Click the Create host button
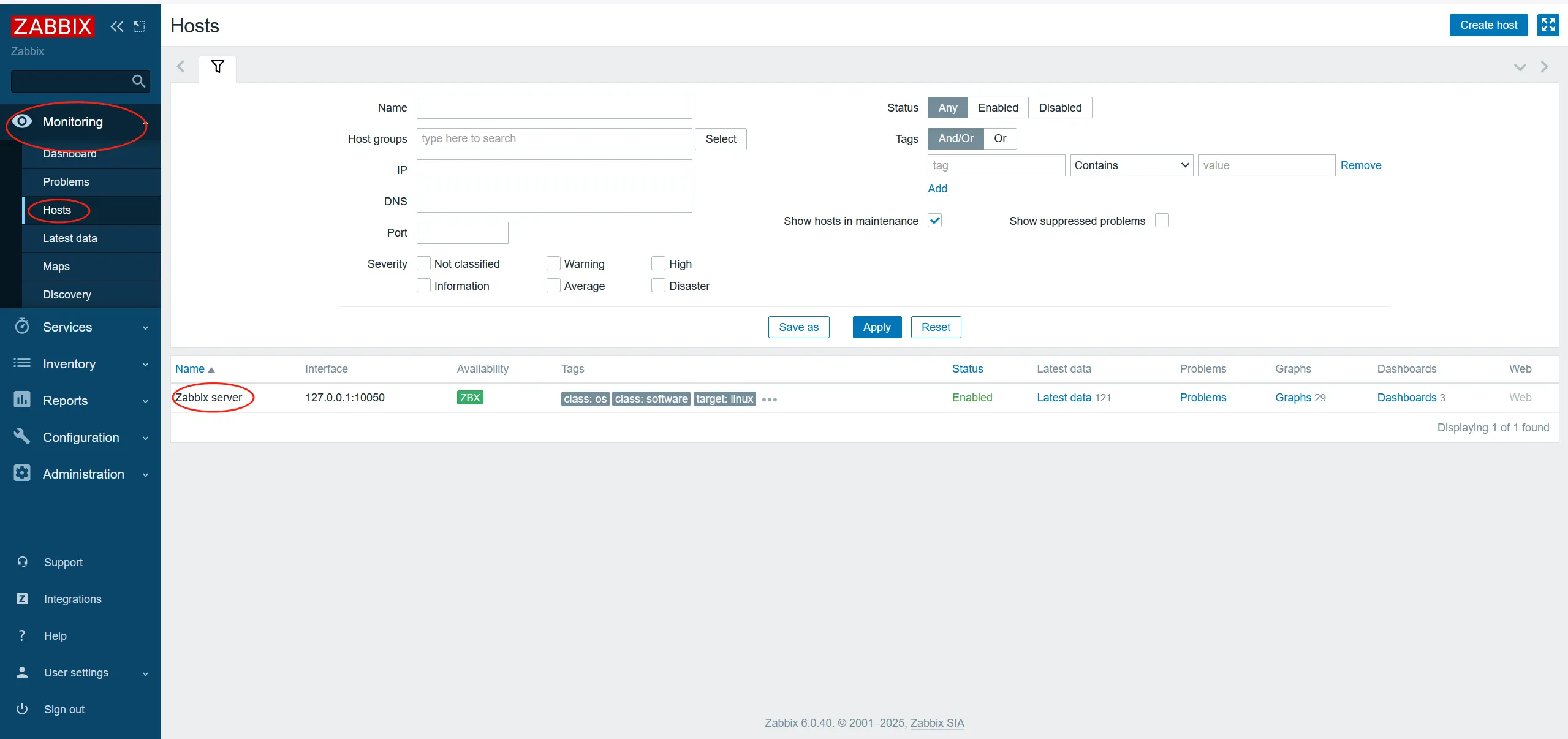 tap(1488, 25)
